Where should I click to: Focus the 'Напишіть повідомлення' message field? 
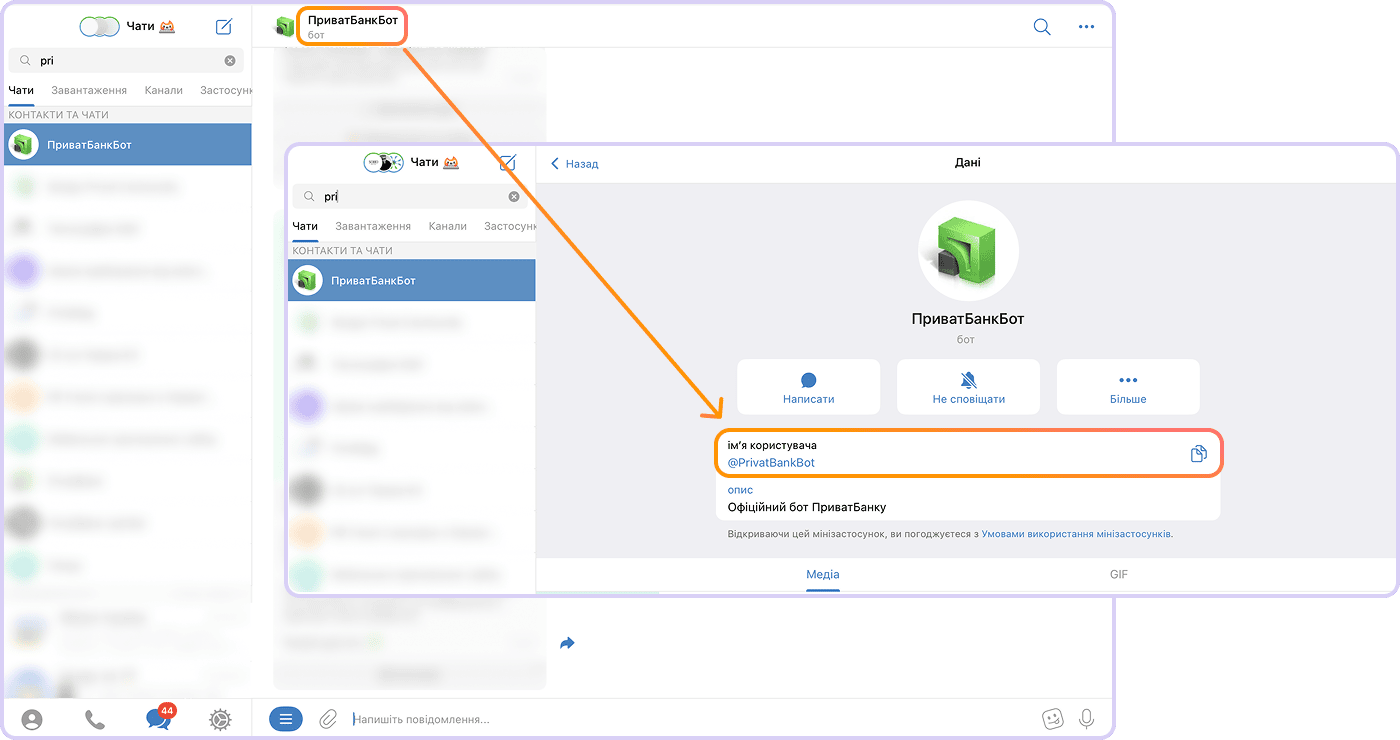tap(690, 719)
